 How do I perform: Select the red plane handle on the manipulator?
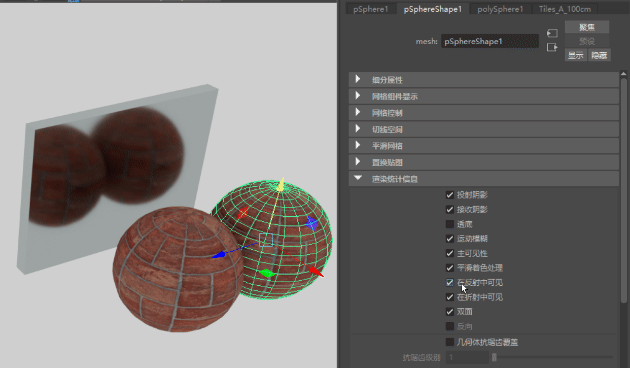243,213
